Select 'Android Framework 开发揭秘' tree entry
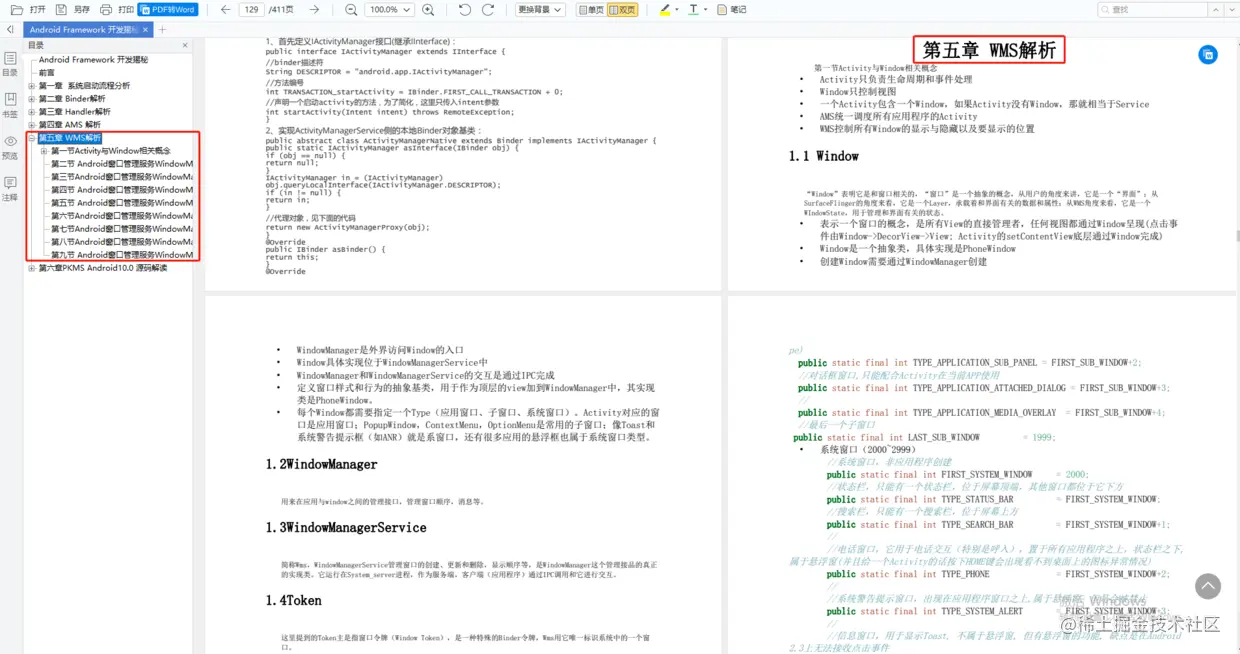Image resolution: width=1240 pixels, height=654 pixels. coord(93,60)
